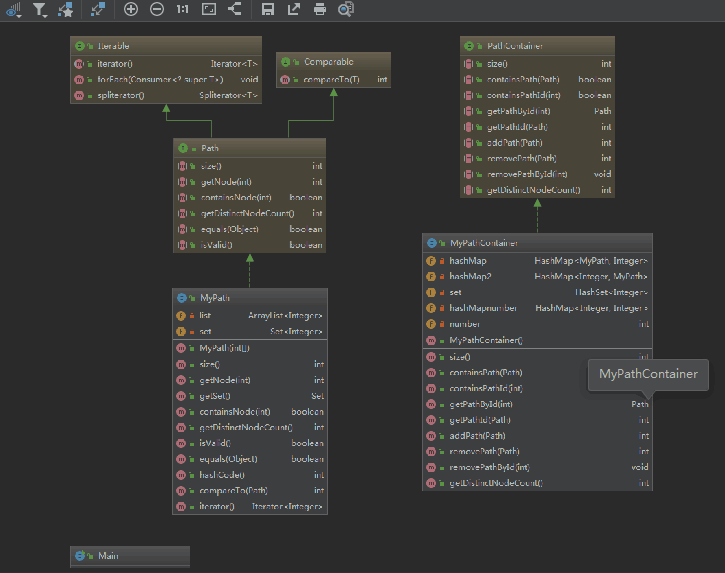The width and height of the screenshot is (725, 573).
Task: Click the blue-square arrow icon without star
Action: pyautogui.click(x=98, y=9)
